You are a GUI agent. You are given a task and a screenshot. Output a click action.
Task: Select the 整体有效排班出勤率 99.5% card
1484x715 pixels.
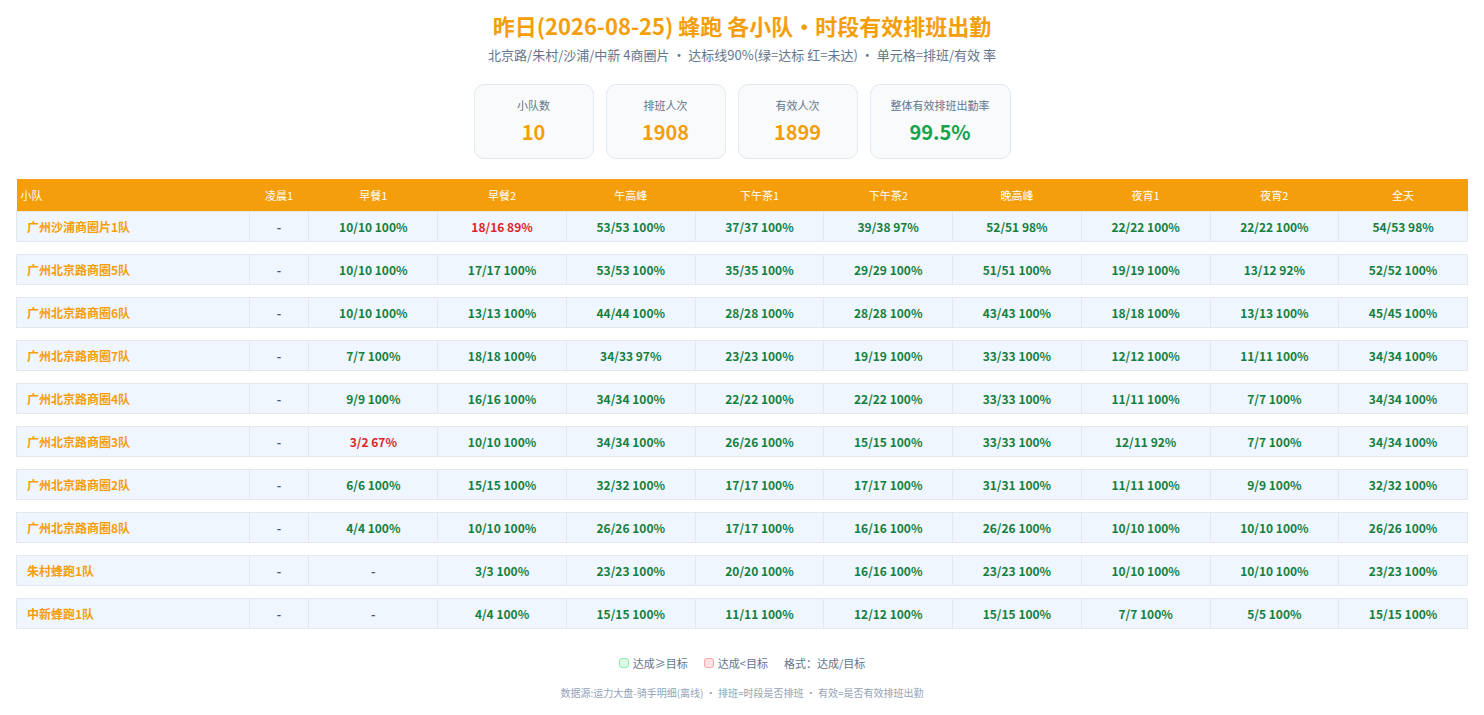940,121
